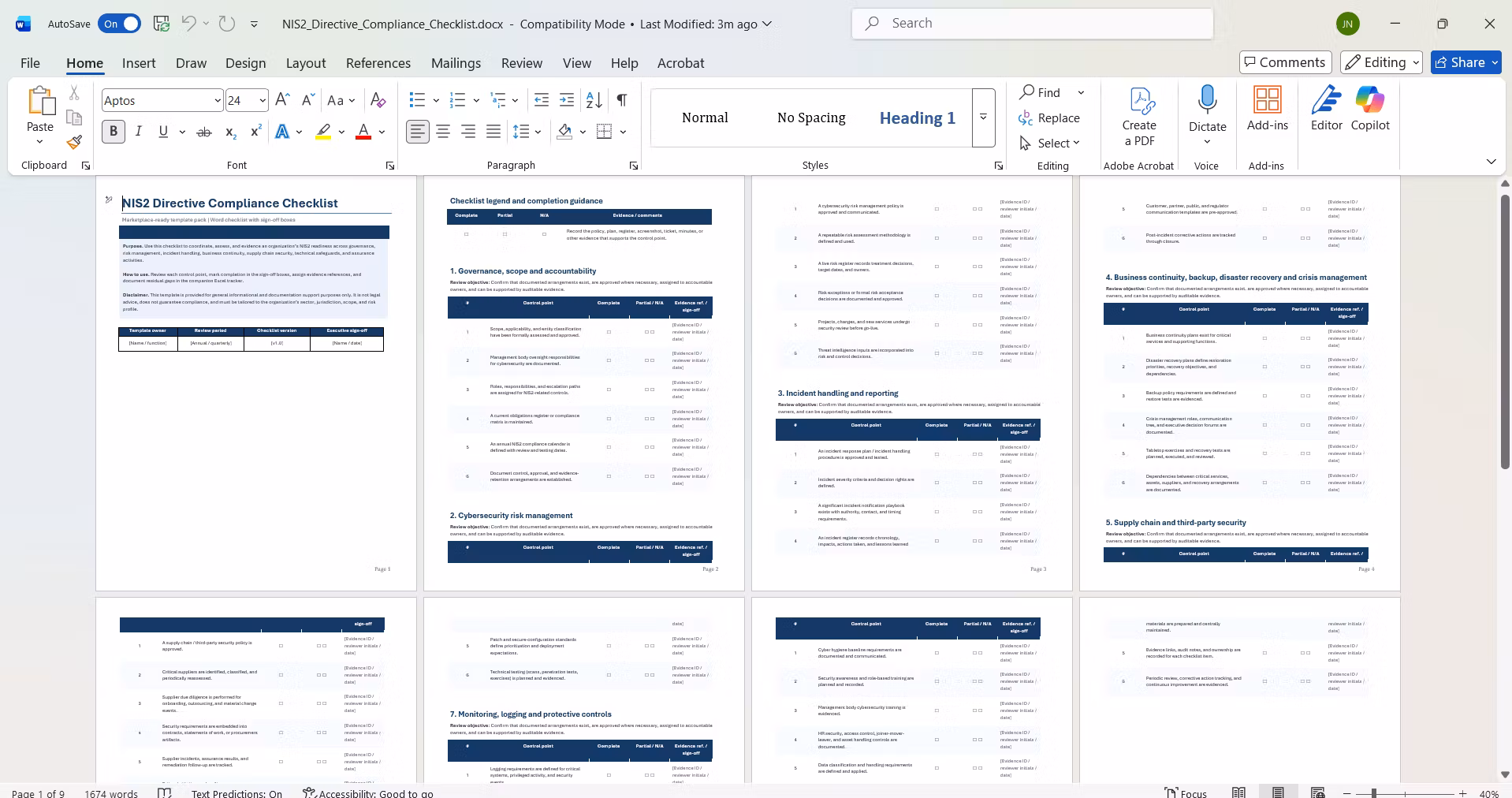Click the Sort A-Z icon
Image resolution: width=1512 pixels, height=798 pixels.
594,100
